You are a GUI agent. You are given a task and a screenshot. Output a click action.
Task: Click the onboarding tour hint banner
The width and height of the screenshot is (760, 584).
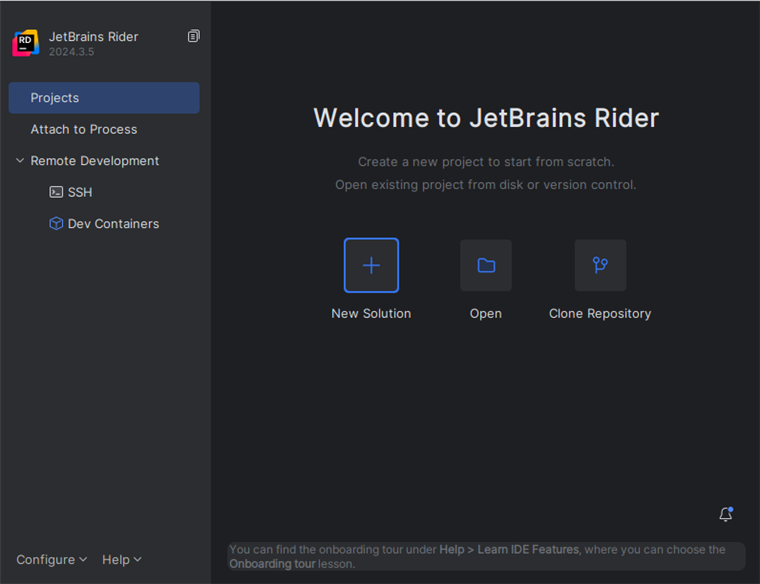coord(486,556)
